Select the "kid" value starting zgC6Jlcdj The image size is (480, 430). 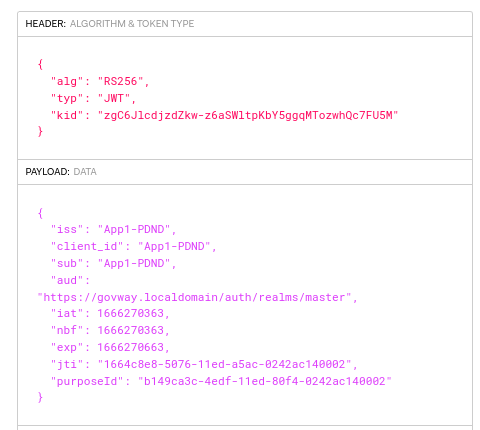[248, 115]
